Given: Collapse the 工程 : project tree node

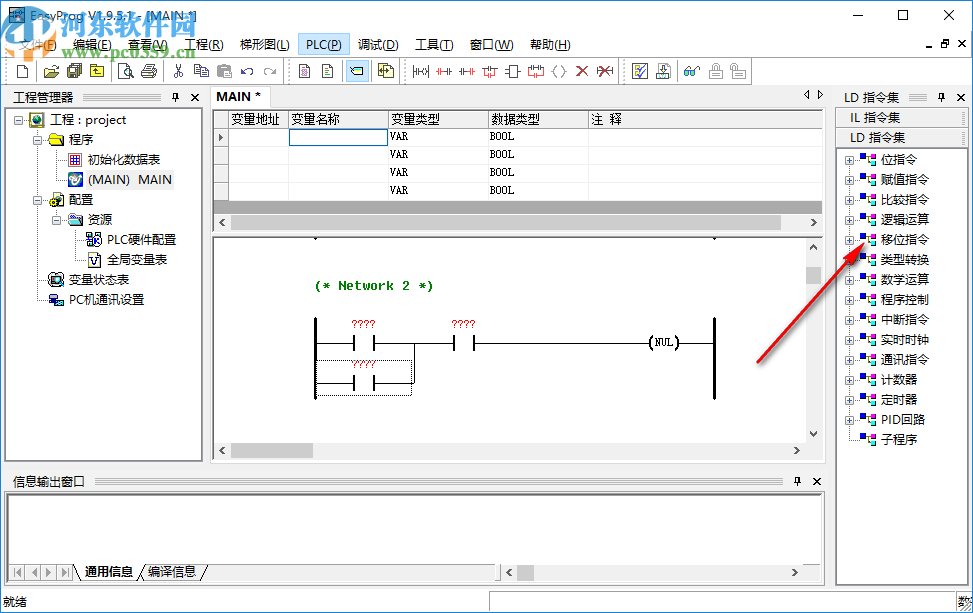Looking at the screenshot, I should tap(18, 120).
